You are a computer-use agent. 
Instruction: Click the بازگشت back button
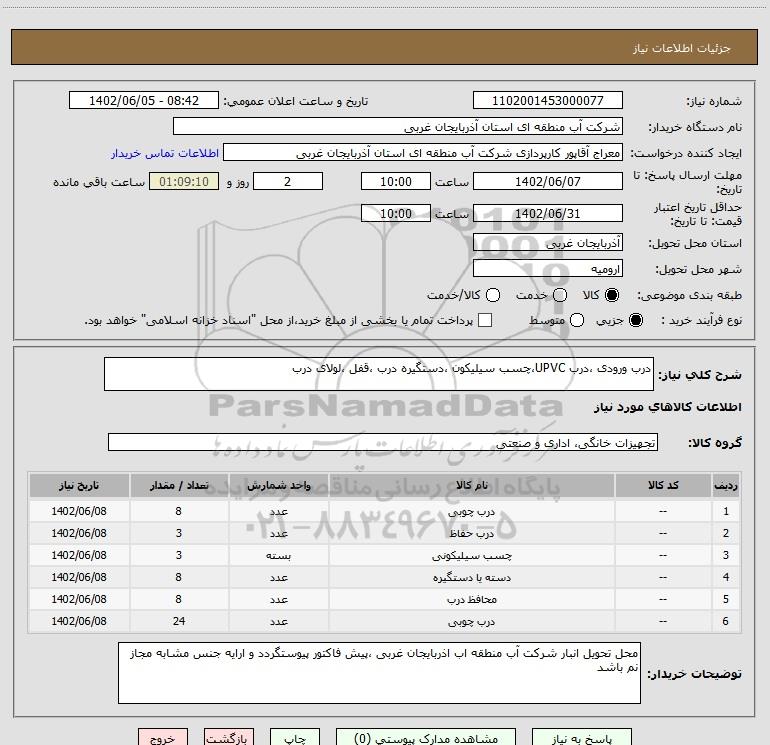[229, 738]
